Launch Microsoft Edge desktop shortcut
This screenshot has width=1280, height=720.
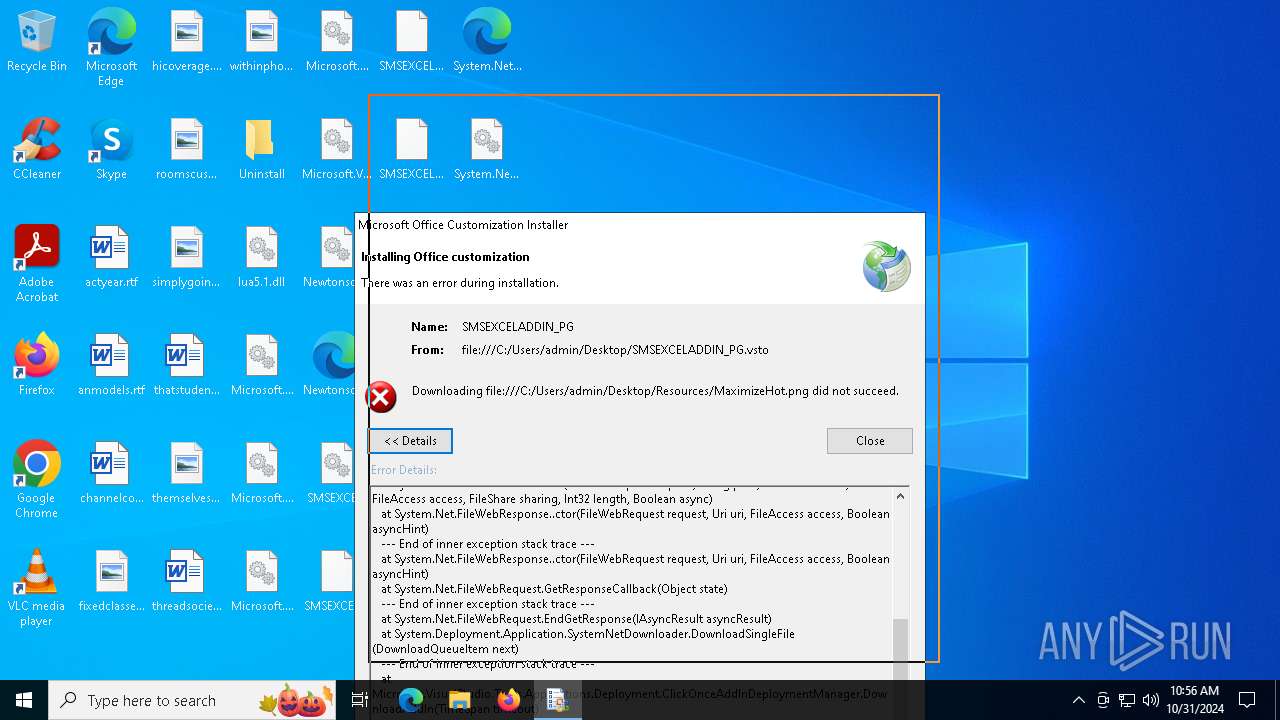point(111,48)
